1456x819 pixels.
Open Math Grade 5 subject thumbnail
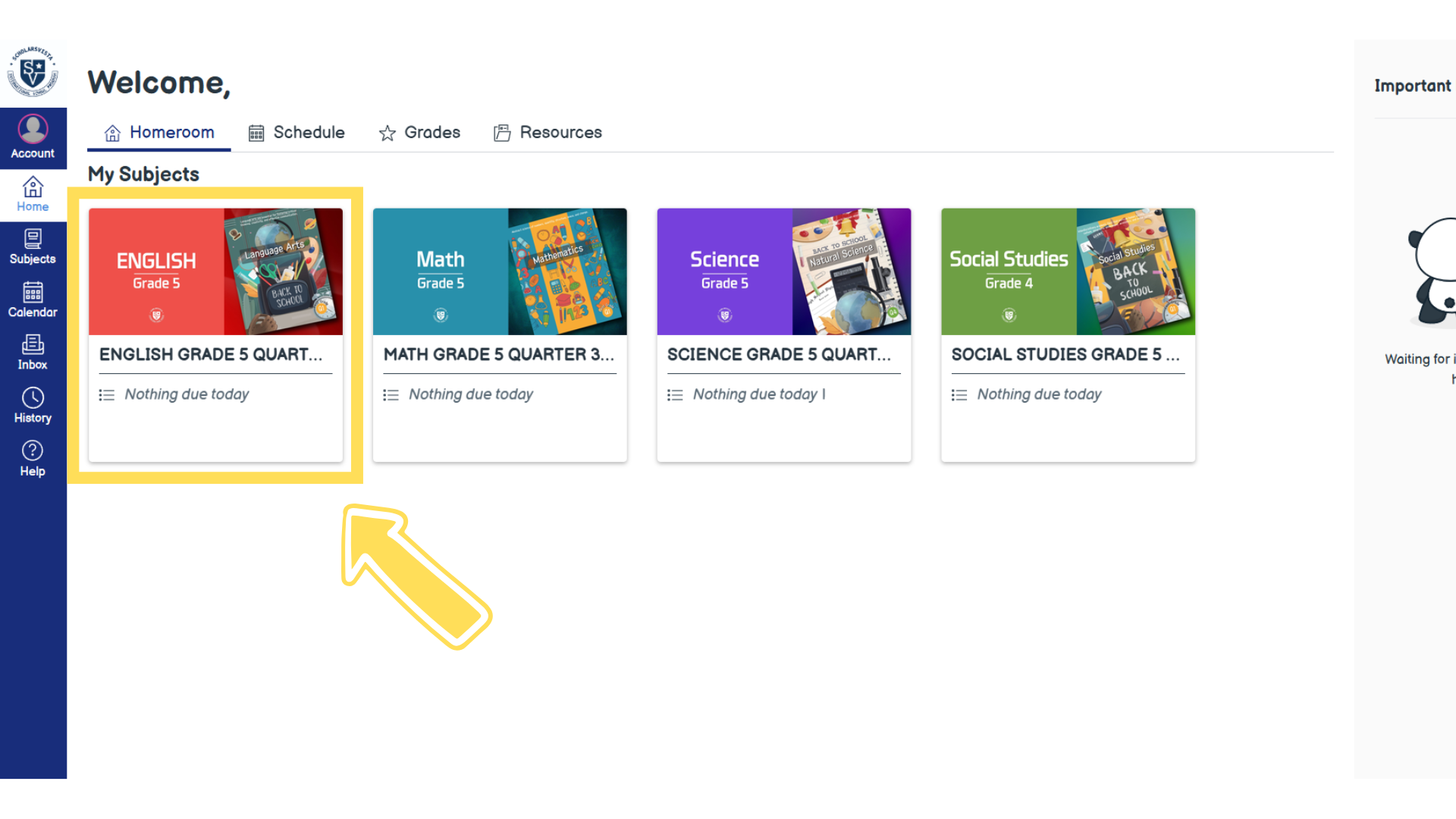tap(500, 271)
